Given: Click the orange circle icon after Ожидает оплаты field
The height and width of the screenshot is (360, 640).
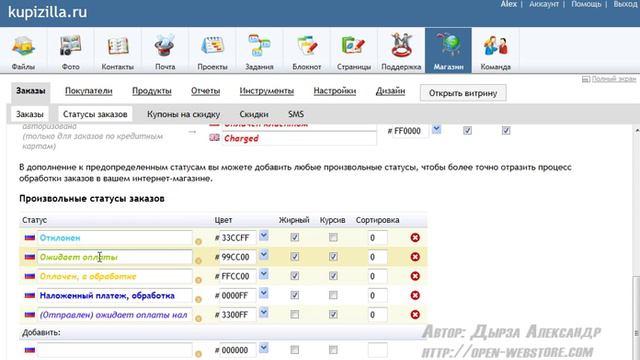Looking at the screenshot, I should coord(198,261).
